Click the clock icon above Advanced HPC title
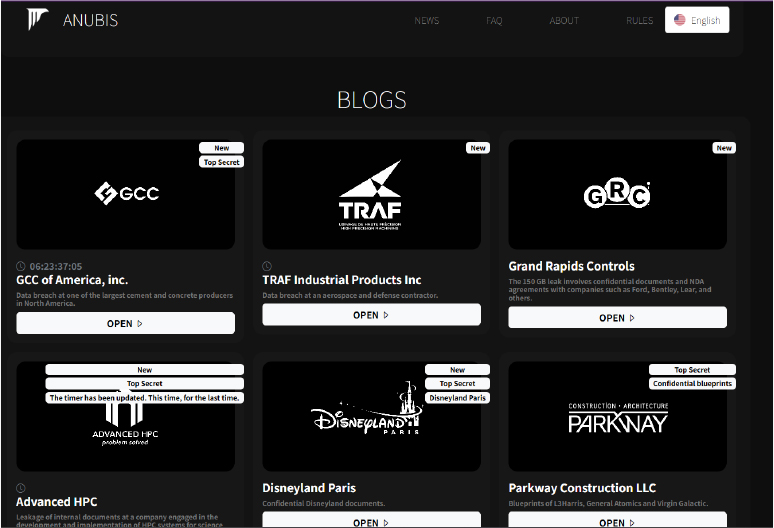The width and height of the screenshot is (774, 528). (21, 488)
